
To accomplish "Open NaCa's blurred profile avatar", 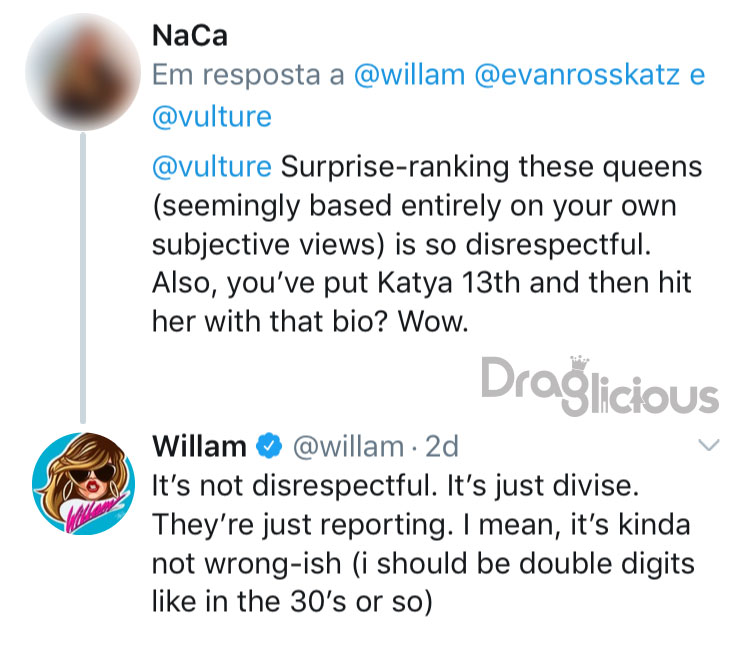I will [83, 72].
